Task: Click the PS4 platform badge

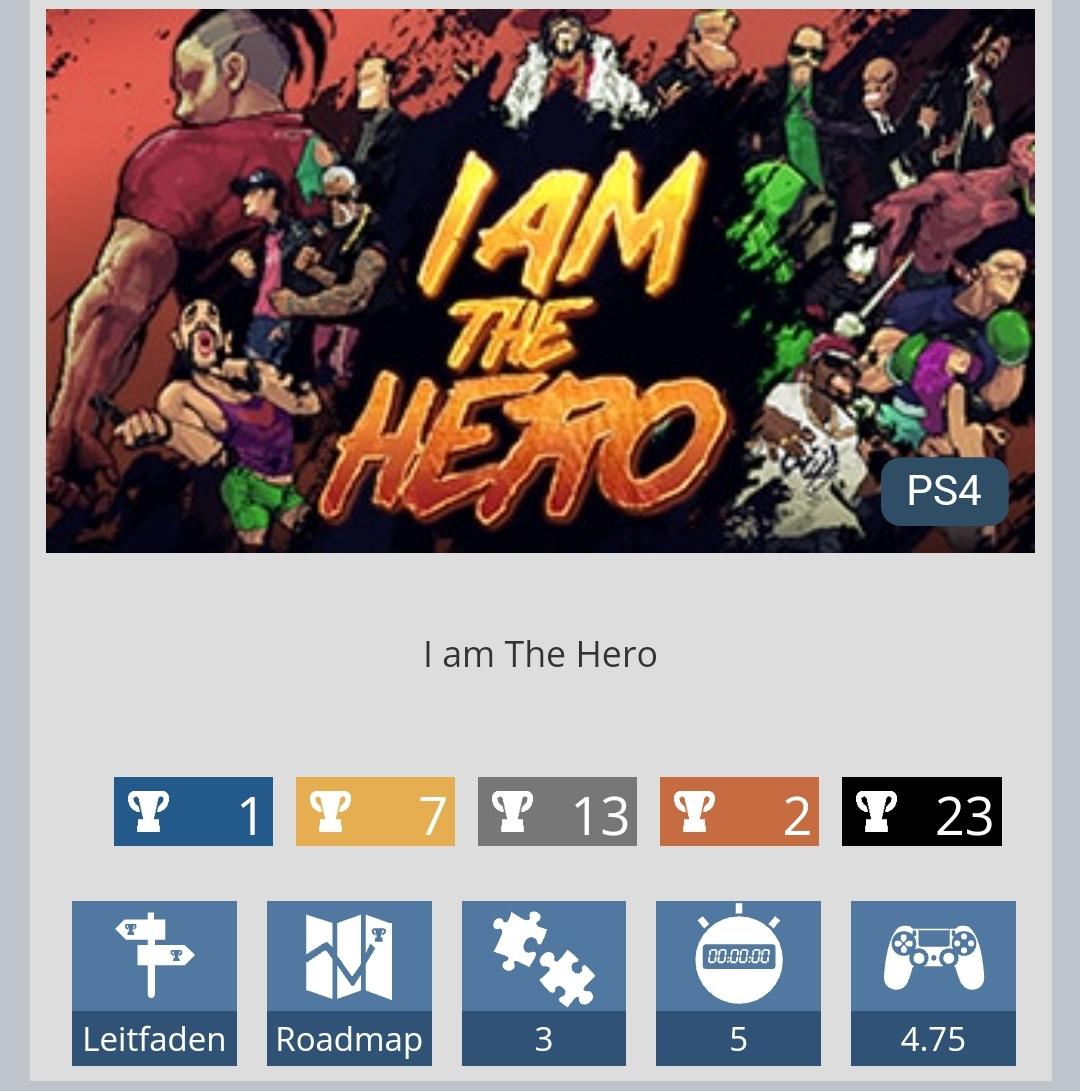Action: click(x=944, y=491)
